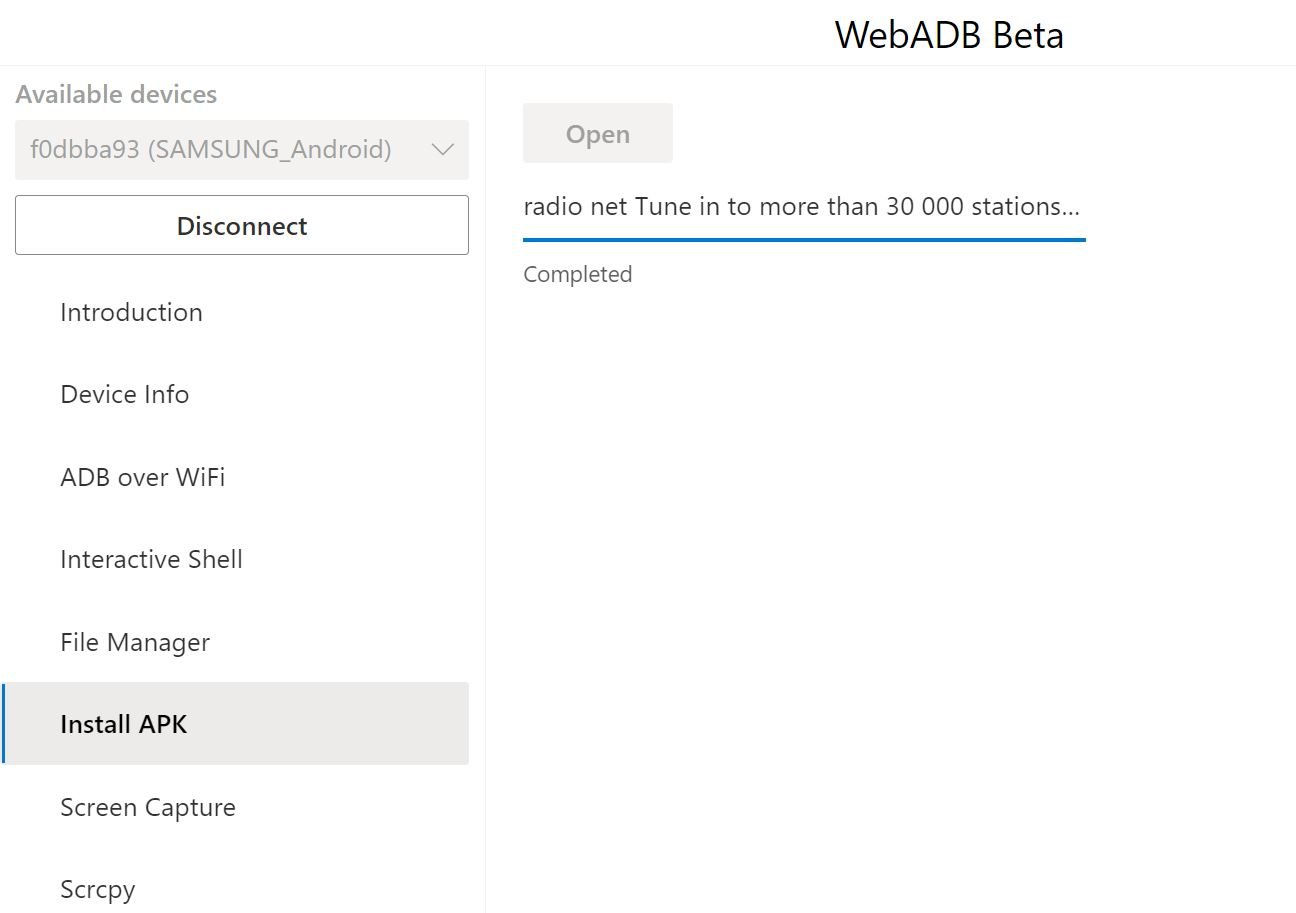
Task: Open the Device Info section
Action: (x=124, y=394)
